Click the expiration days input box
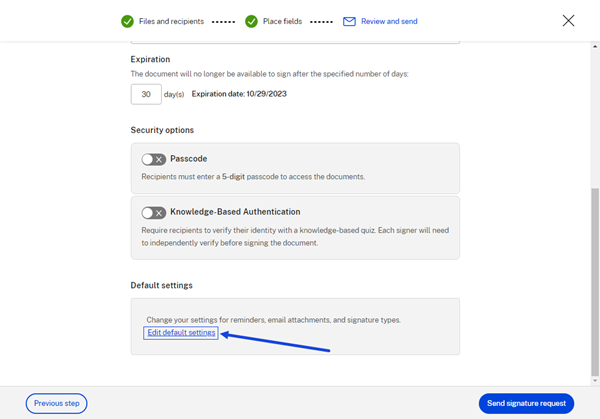 point(146,94)
